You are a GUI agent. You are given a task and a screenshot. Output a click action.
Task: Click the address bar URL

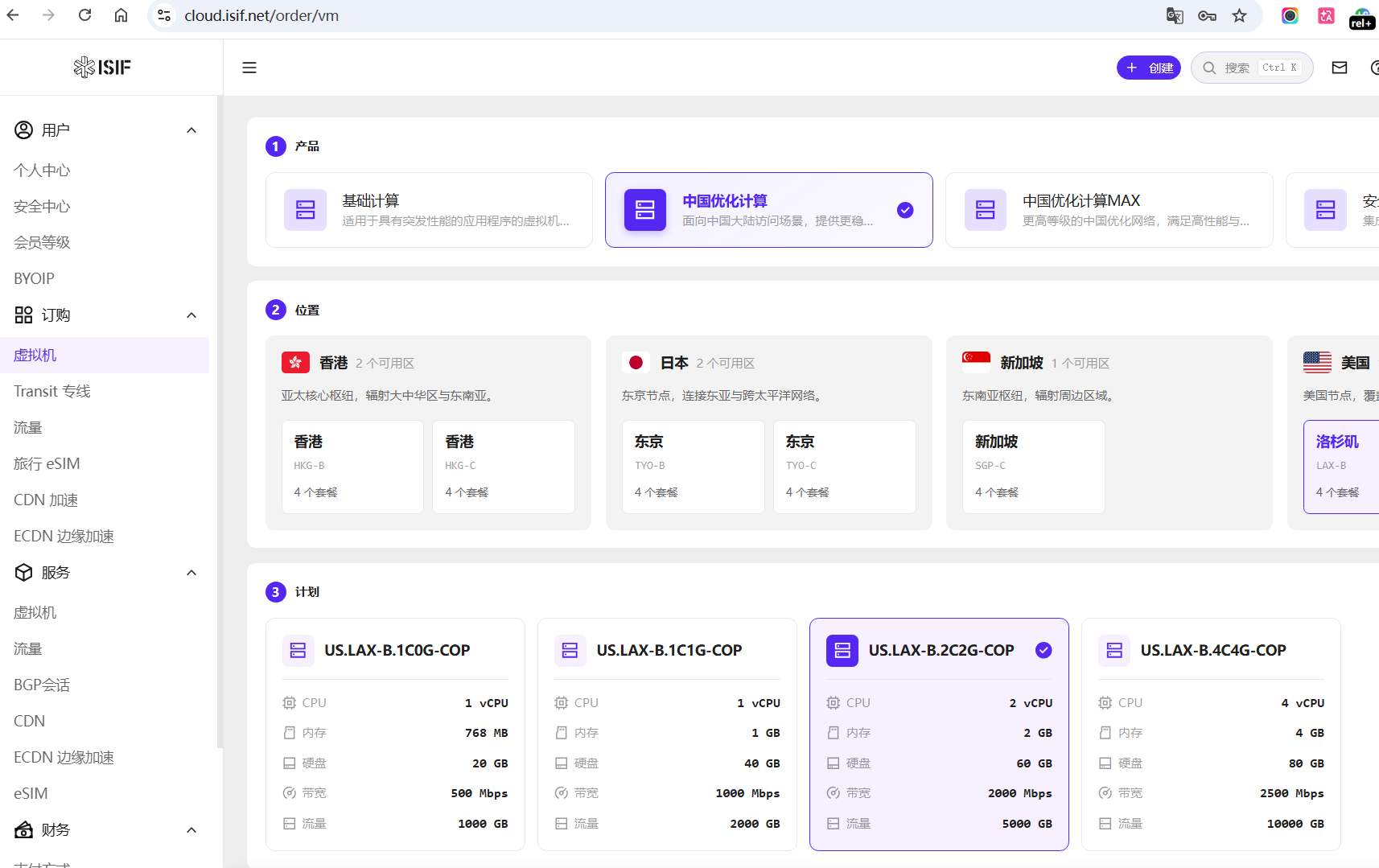coord(261,15)
